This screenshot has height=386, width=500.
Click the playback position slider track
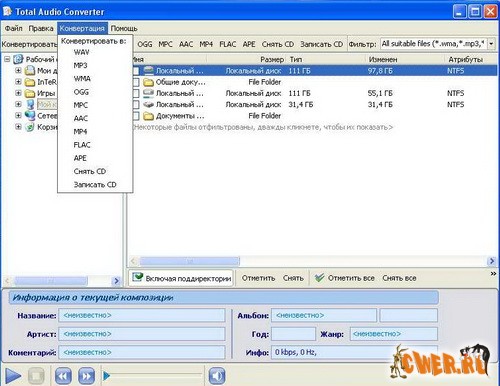153,376
